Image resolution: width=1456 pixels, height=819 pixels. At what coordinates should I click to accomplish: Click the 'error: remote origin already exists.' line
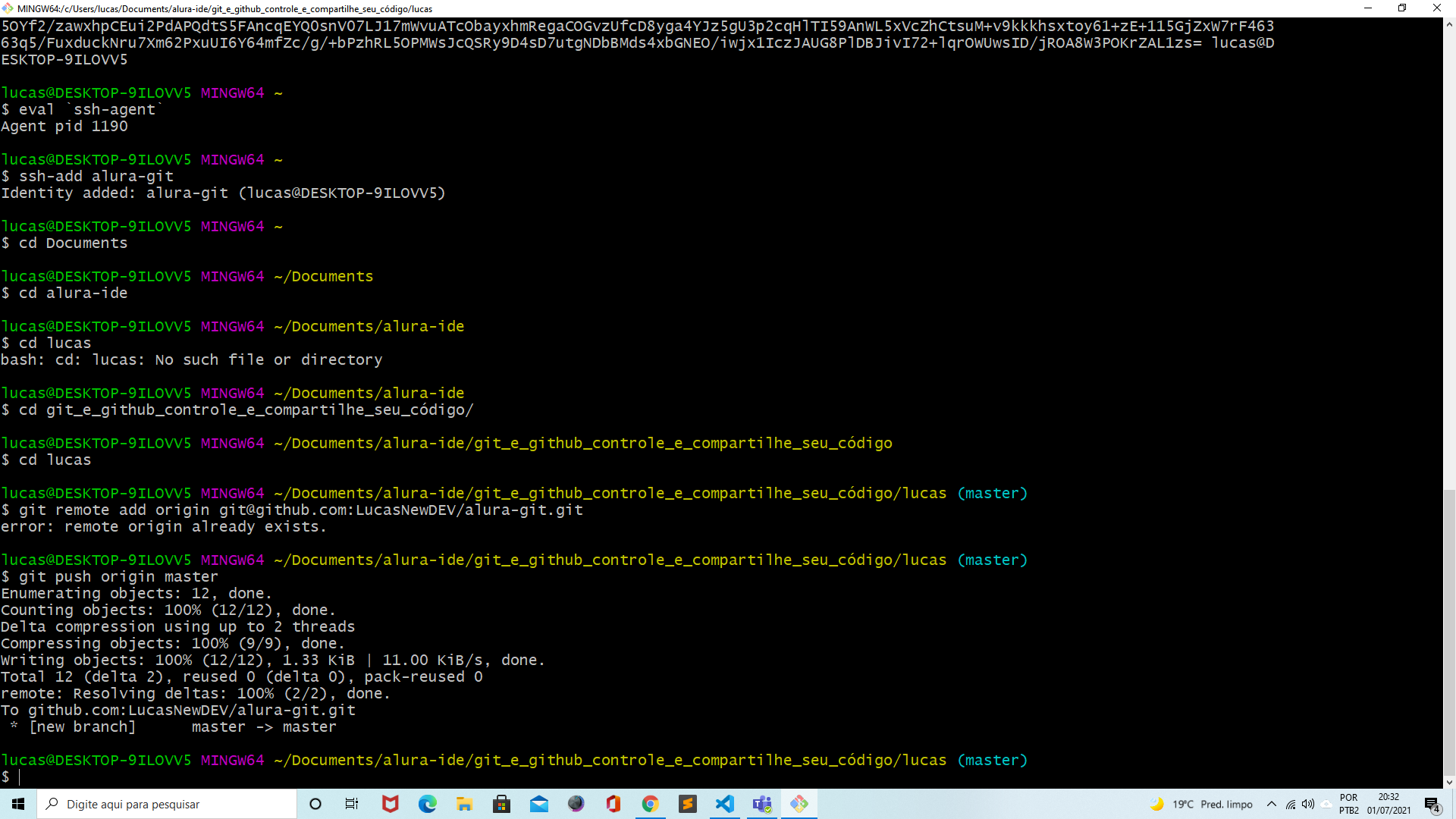[163, 527]
